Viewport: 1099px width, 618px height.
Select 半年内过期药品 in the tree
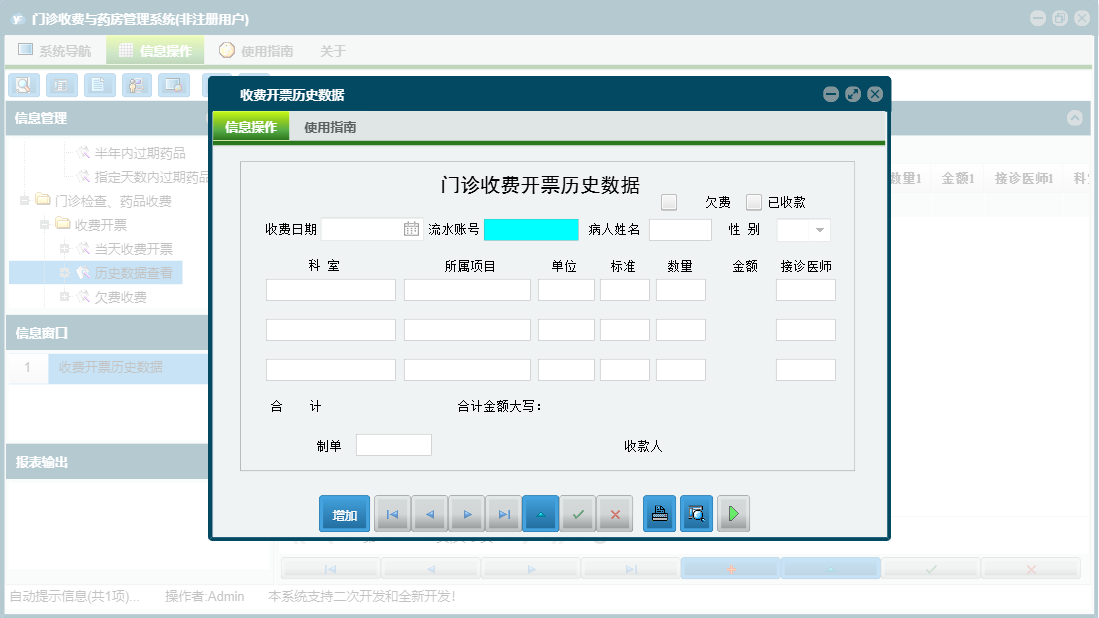(x=139, y=153)
